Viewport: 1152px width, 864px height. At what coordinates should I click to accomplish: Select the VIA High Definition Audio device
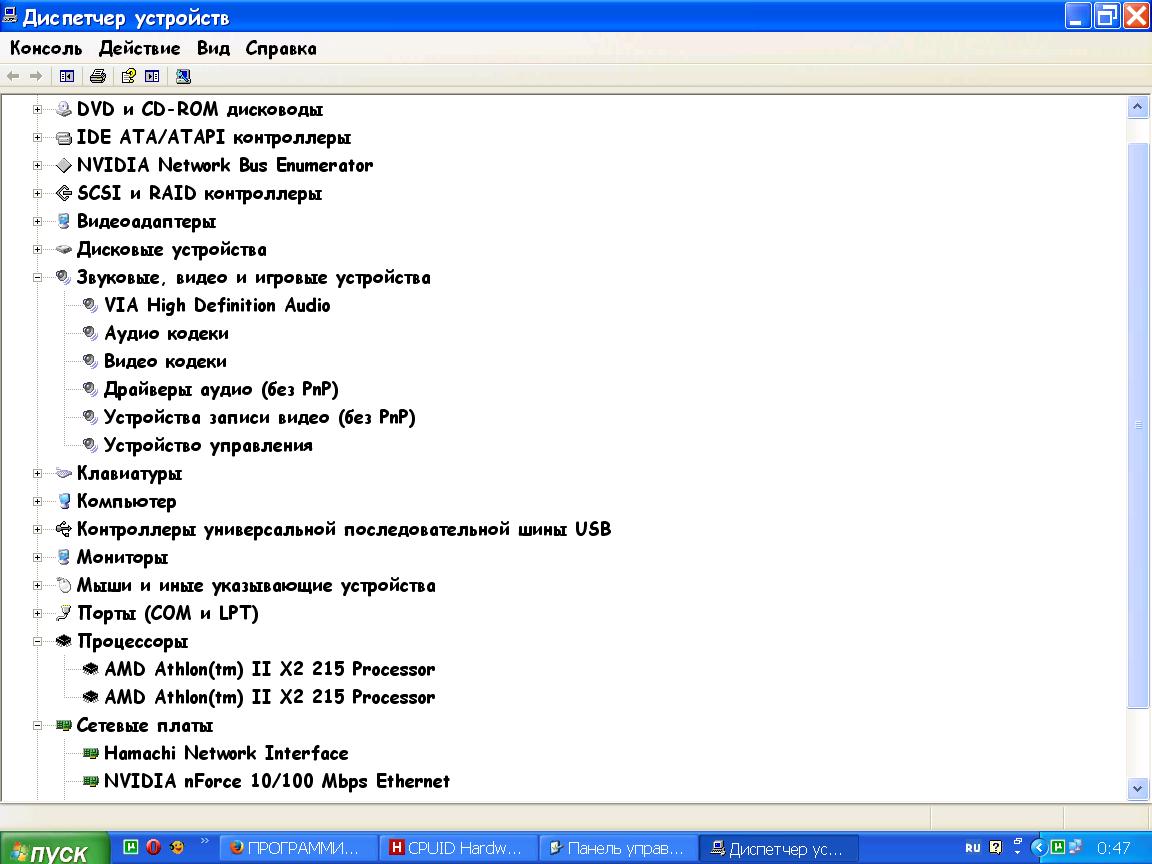[x=217, y=306]
